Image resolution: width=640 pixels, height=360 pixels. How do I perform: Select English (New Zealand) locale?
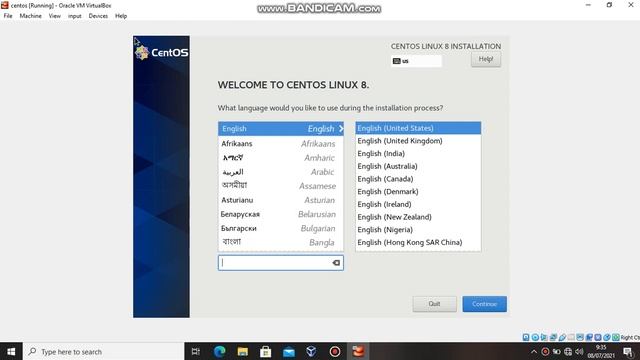pyautogui.click(x=418, y=217)
